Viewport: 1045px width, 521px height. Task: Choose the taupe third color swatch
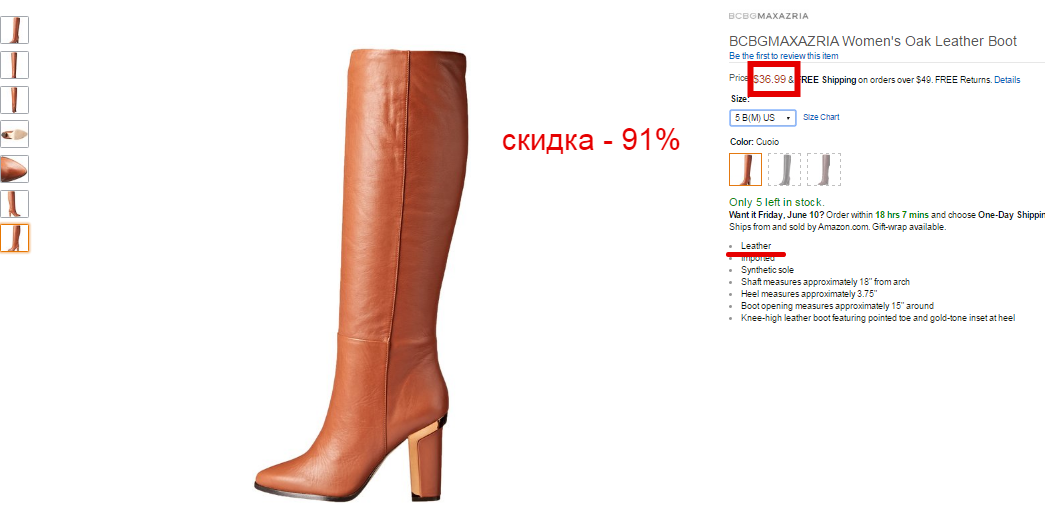click(824, 169)
